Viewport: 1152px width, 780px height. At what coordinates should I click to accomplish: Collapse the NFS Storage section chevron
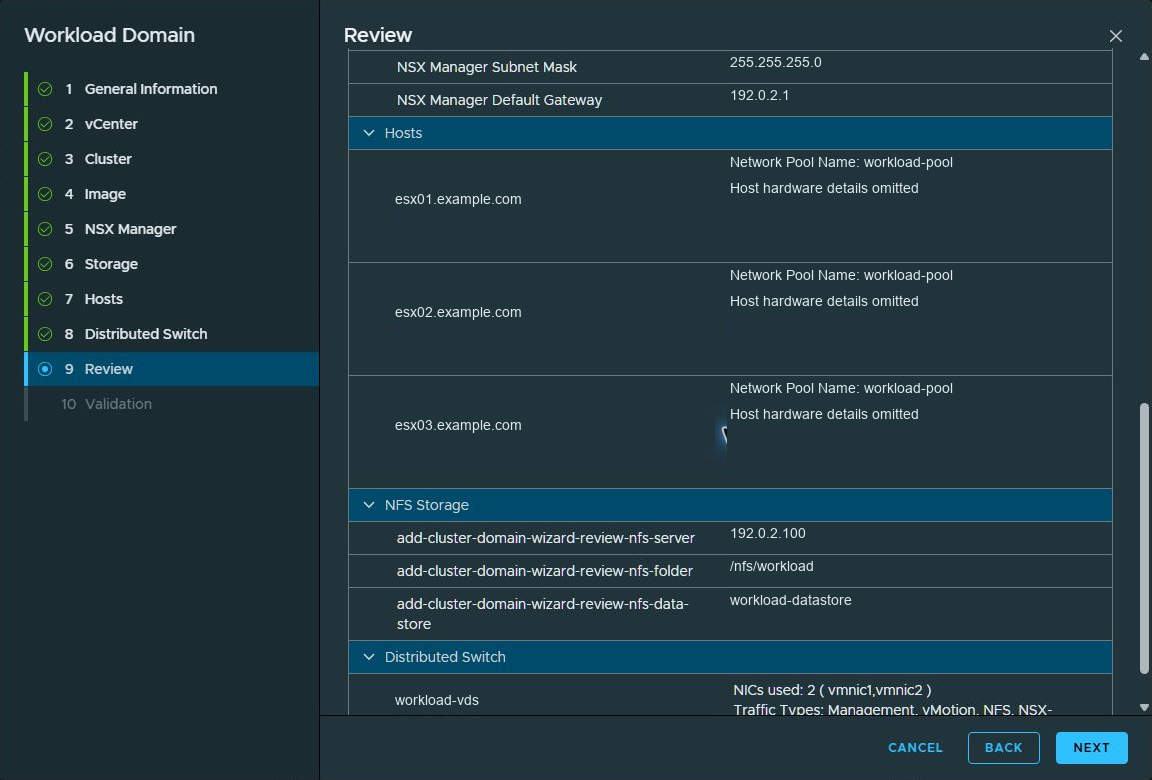pos(369,505)
